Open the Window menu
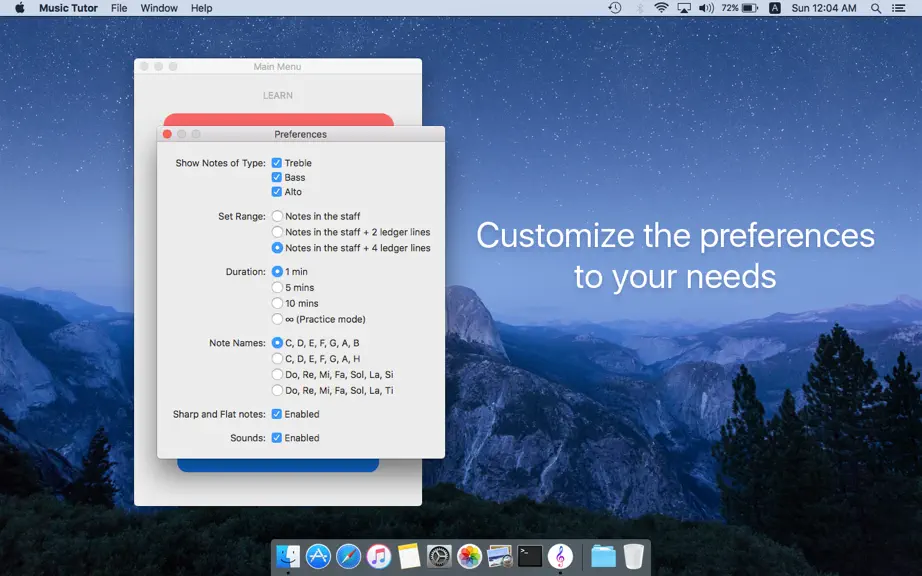The image size is (922, 576). 159,8
